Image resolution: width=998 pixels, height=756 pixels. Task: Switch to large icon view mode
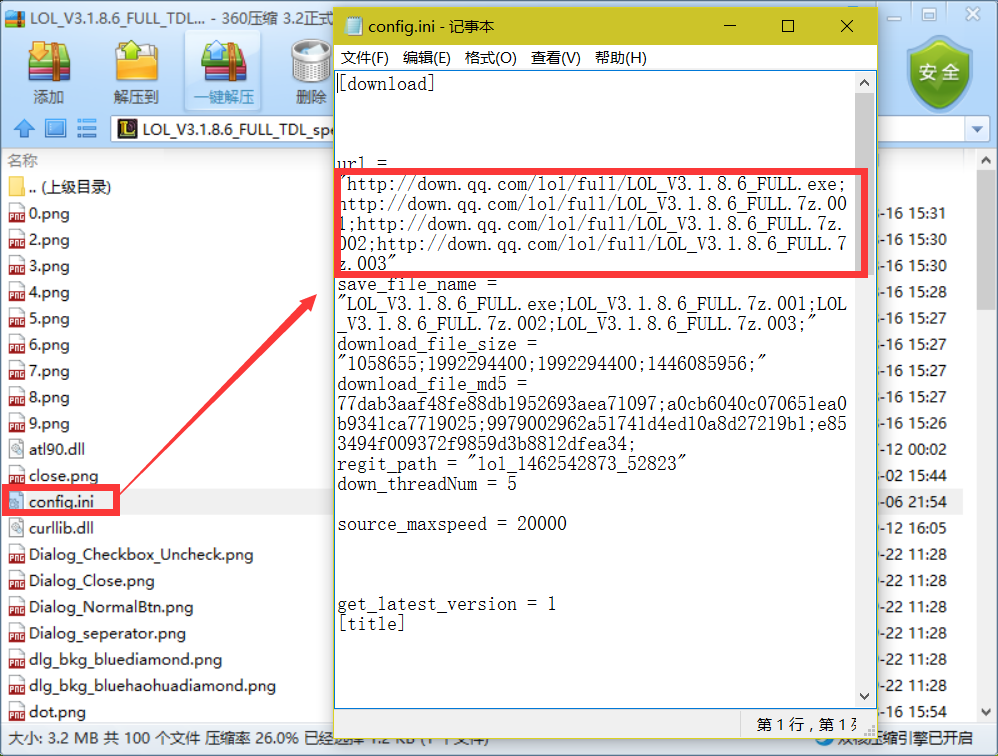tap(55, 129)
